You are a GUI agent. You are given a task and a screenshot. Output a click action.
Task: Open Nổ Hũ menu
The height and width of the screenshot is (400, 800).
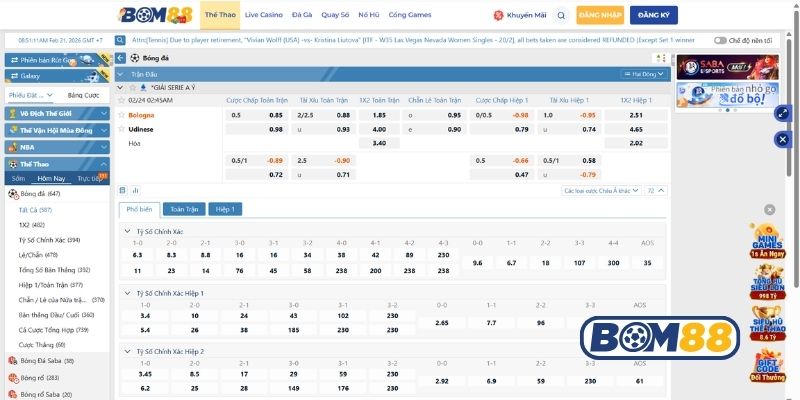click(x=368, y=15)
